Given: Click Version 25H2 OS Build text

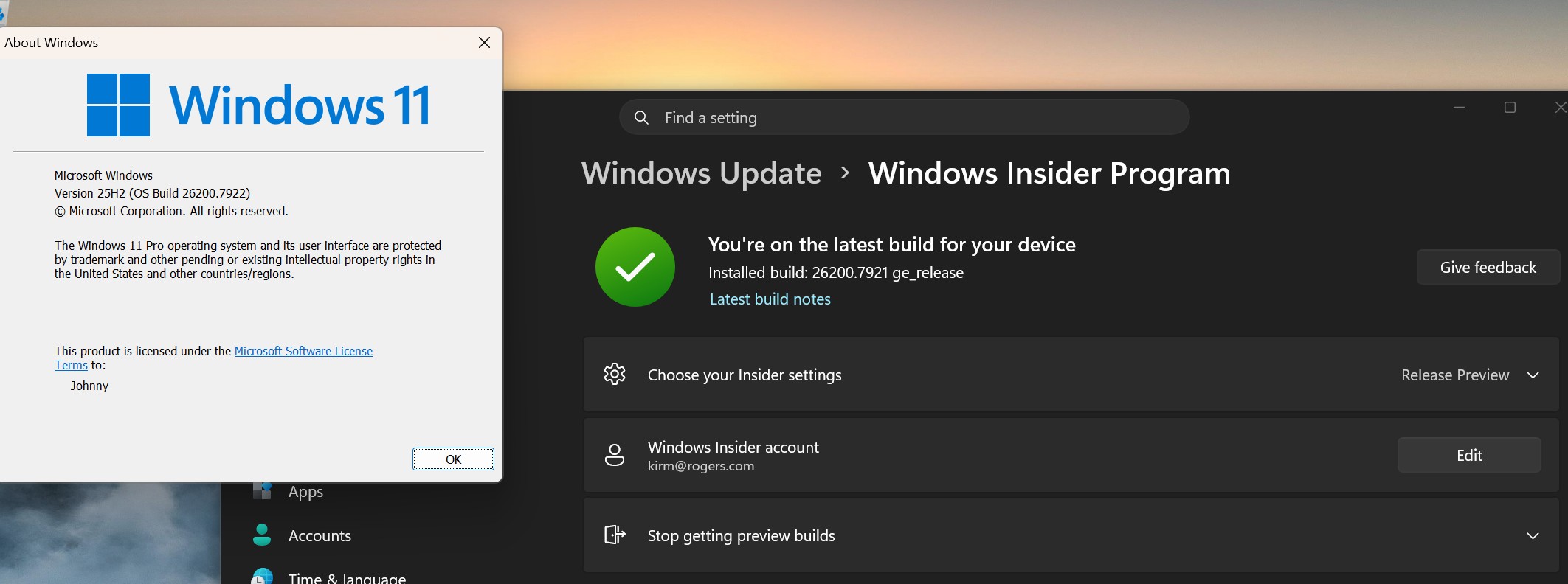Looking at the screenshot, I should coord(153,193).
